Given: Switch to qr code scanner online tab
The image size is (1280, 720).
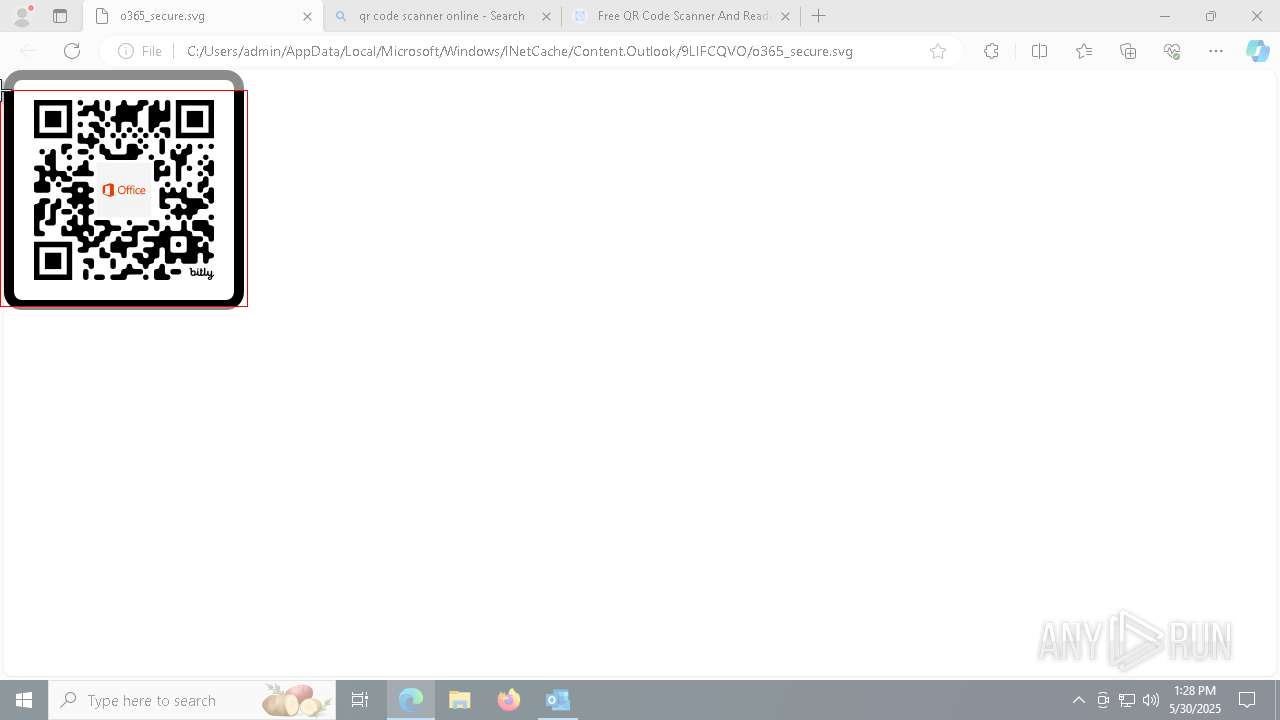Looking at the screenshot, I should tap(442, 16).
